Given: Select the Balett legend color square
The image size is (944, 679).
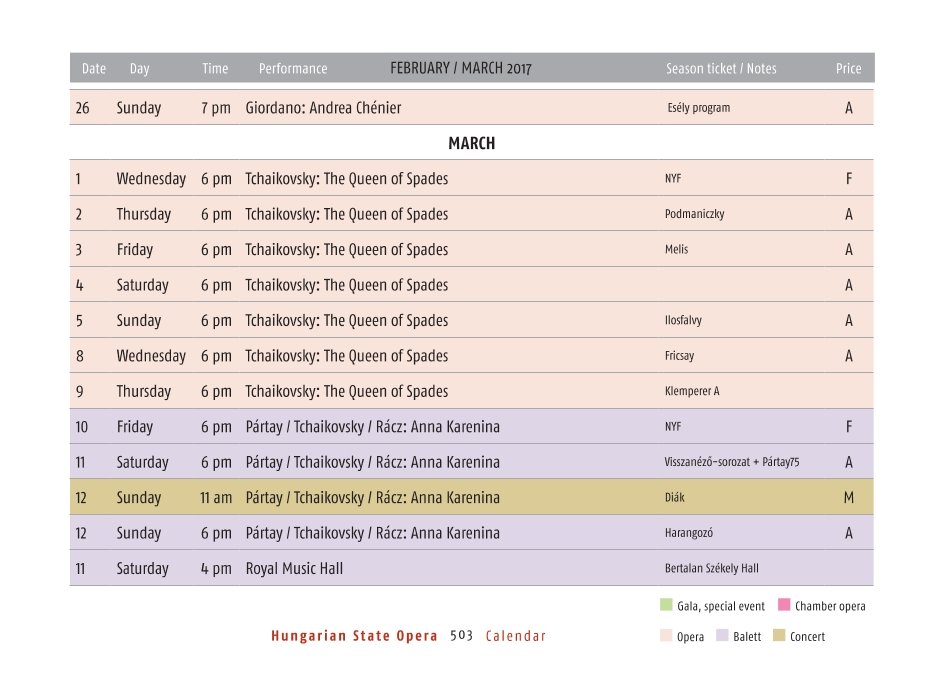Looking at the screenshot, I should [x=722, y=636].
